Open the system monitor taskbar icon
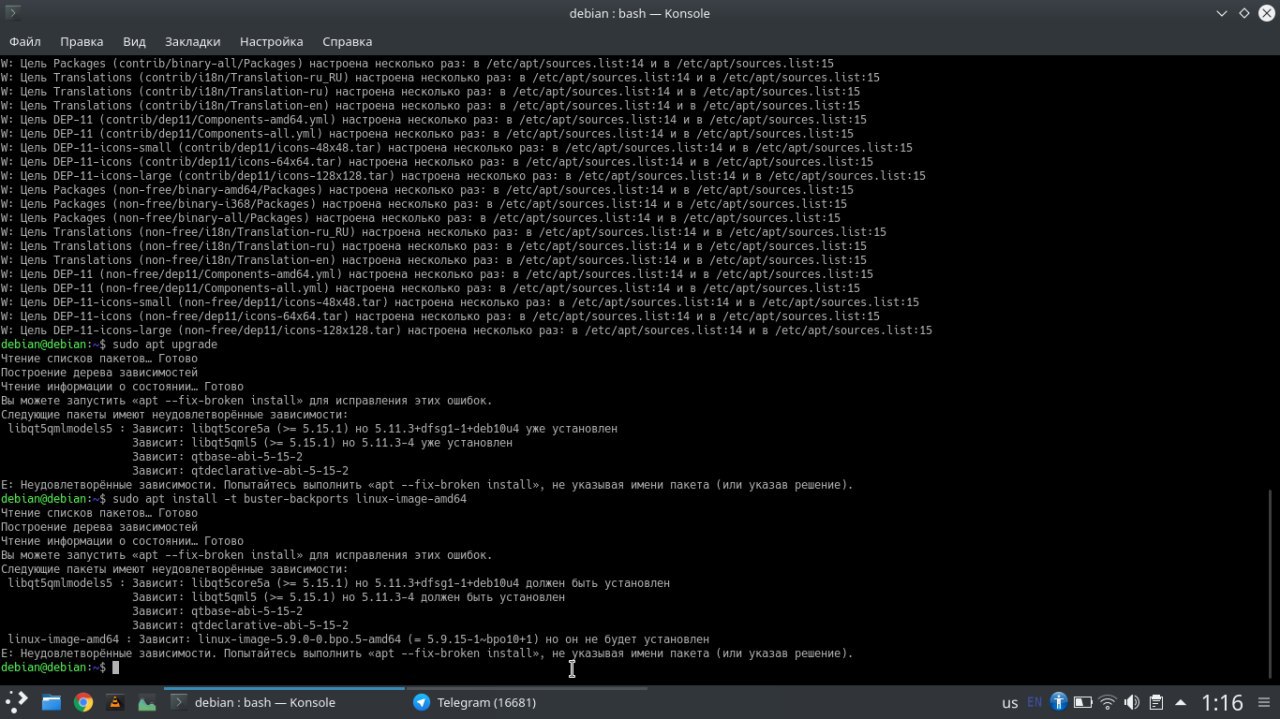Image resolution: width=1280 pixels, height=719 pixels. coord(147,702)
